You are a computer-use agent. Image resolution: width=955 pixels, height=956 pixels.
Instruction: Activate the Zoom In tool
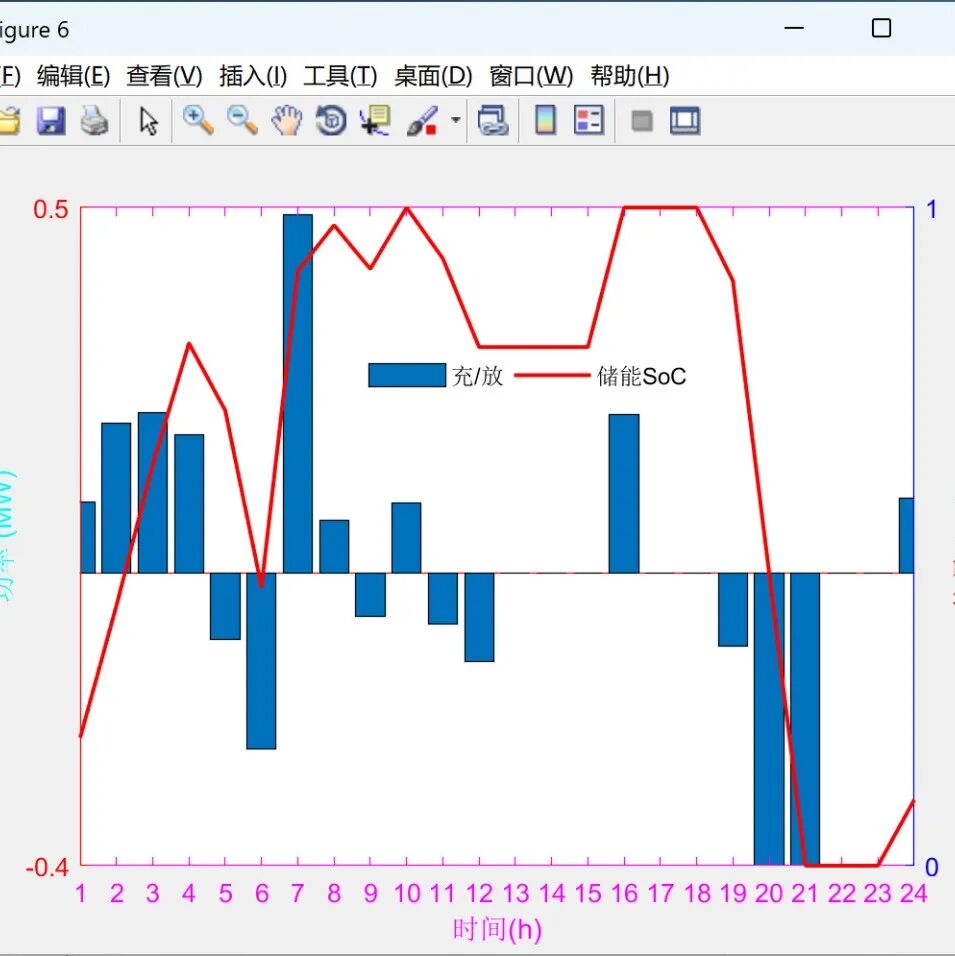pos(198,121)
